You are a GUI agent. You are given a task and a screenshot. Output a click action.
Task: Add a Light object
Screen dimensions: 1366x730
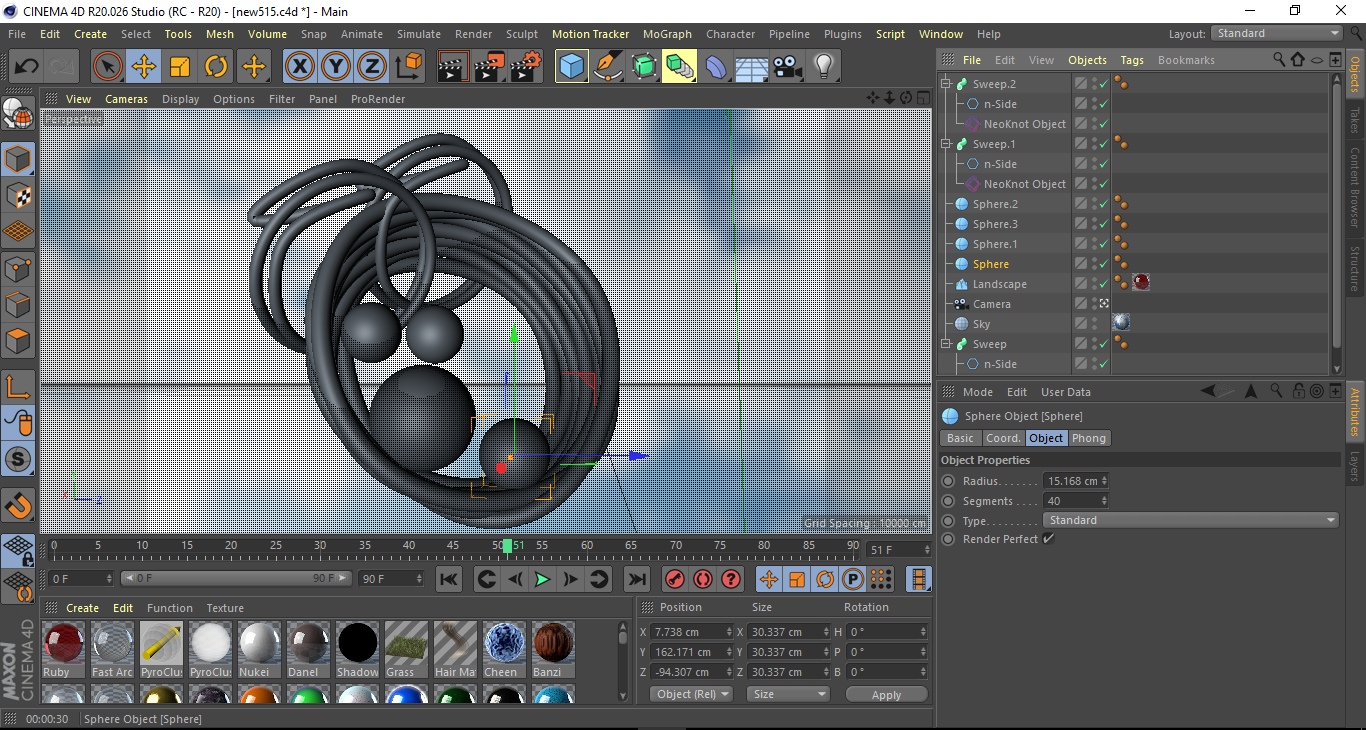tap(823, 67)
